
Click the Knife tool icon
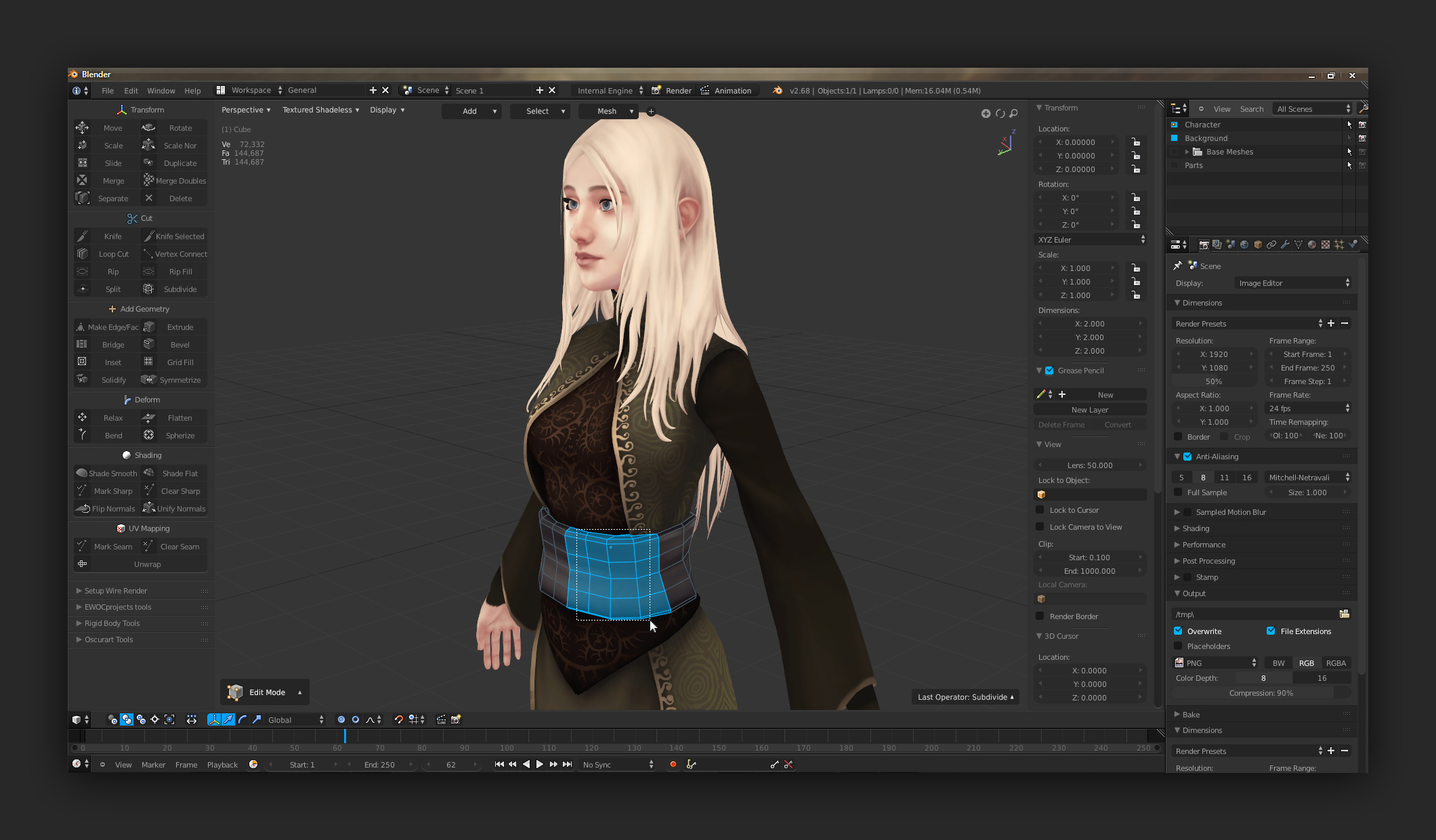point(83,236)
